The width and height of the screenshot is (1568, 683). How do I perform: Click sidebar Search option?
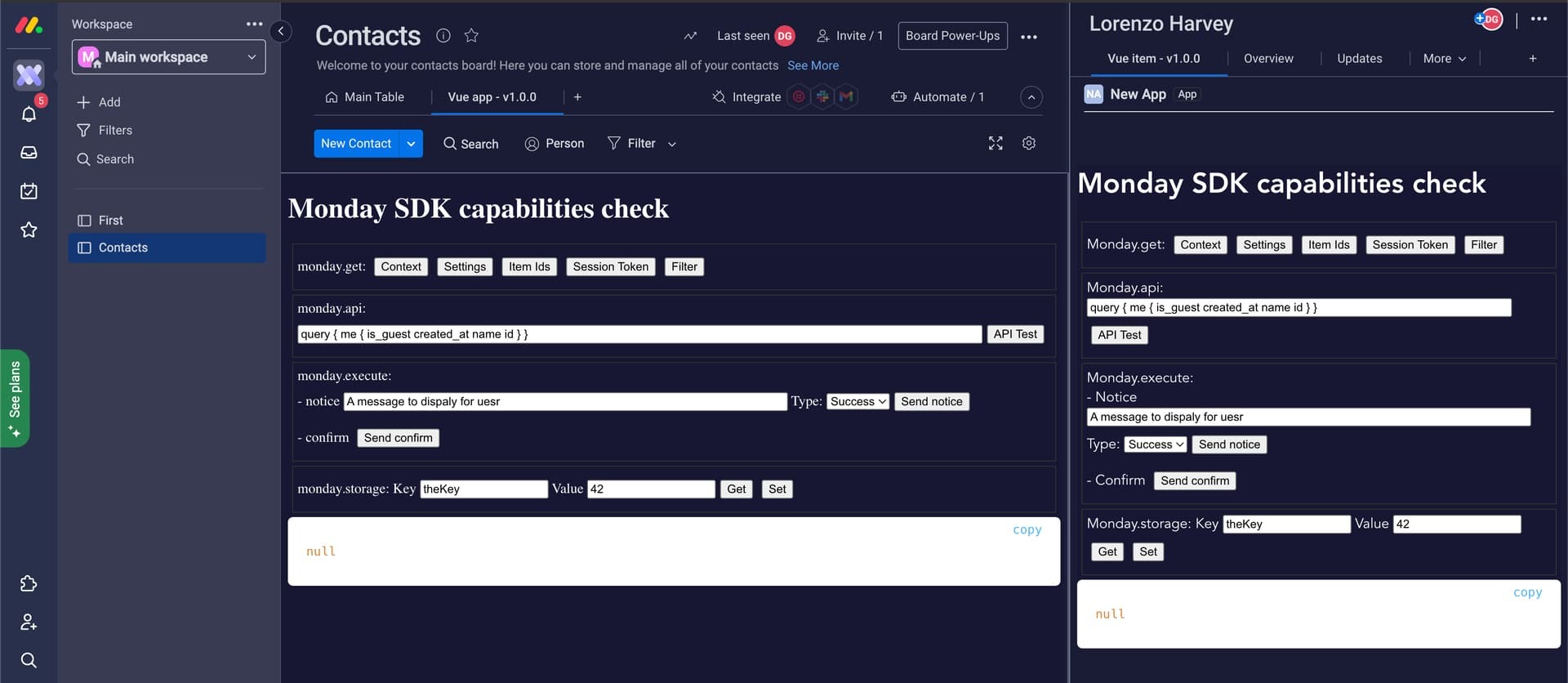click(x=105, y=159)
